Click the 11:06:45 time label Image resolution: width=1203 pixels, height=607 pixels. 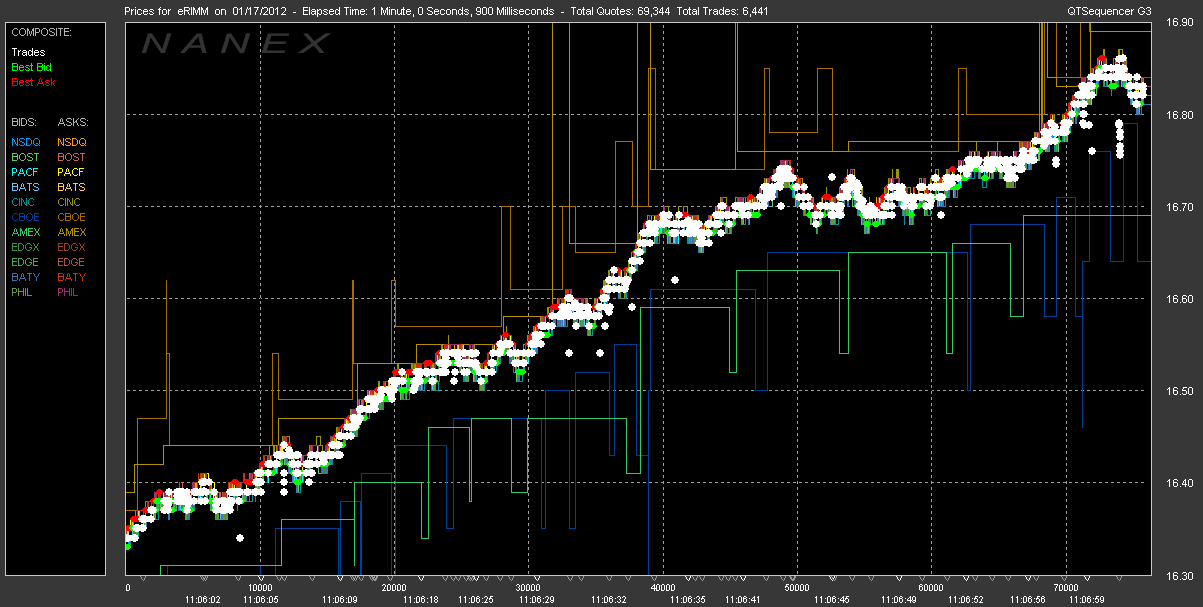click(x=830, y=600)
